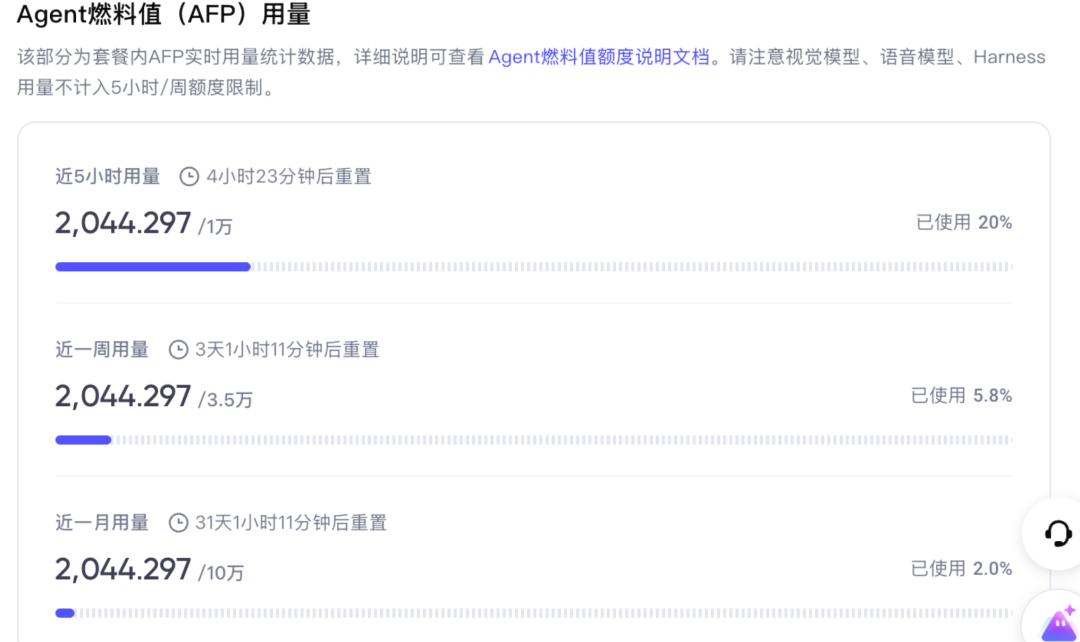
Task: Click the 2,044.297 /3.5万 usage value
Action: click(x=154, y=397)
